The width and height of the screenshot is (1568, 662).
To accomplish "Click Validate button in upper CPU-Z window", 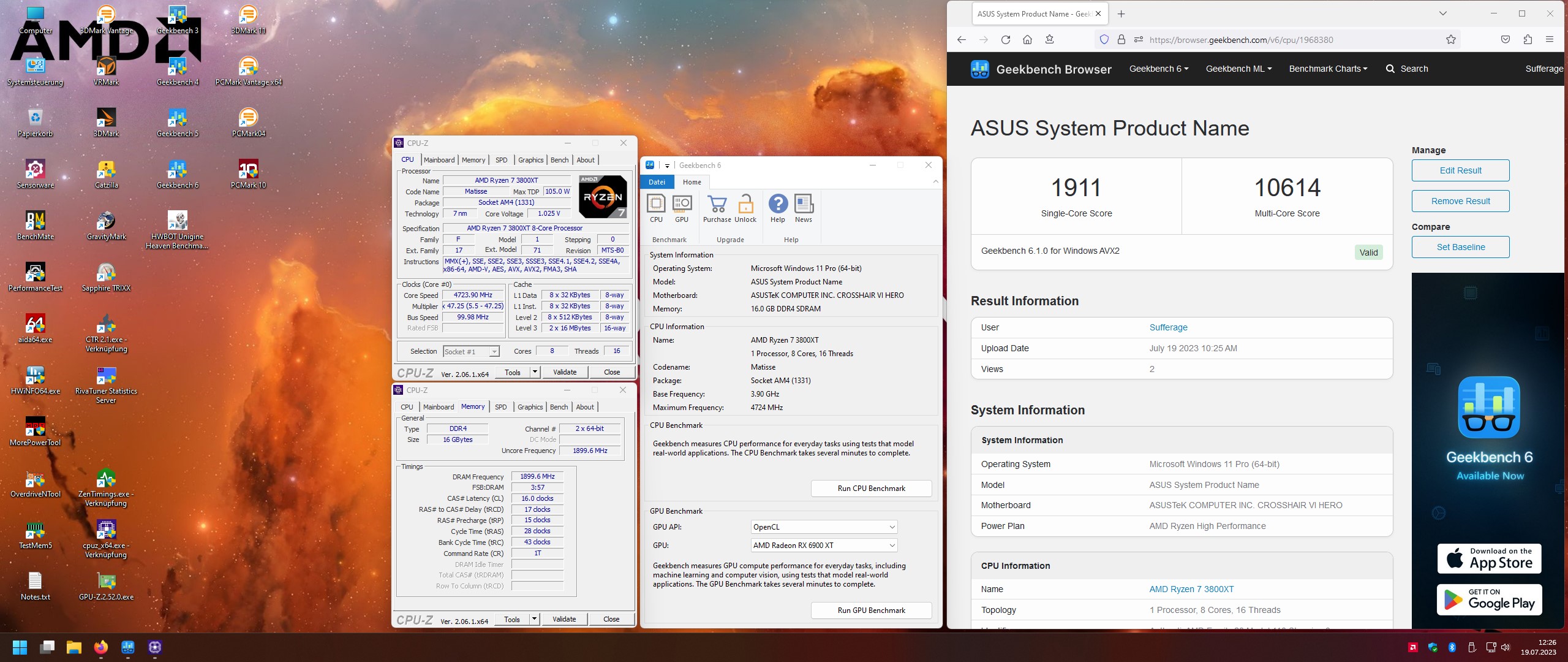I will coord(565,372).
